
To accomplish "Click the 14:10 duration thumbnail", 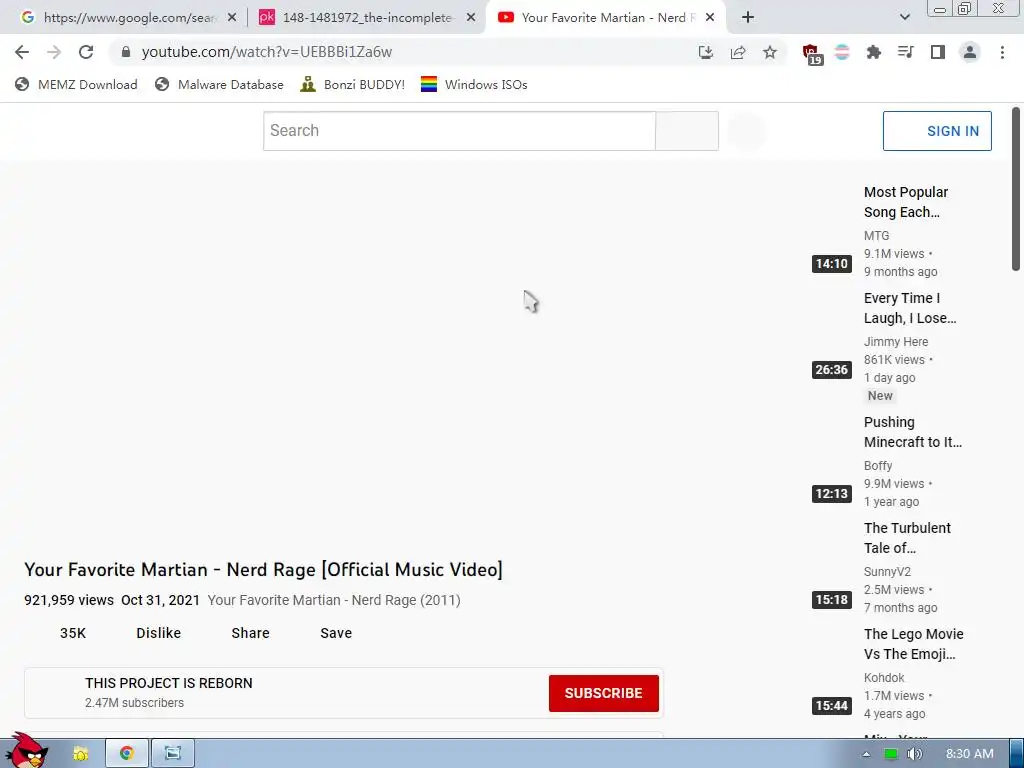I will click(x=831, y=264).
